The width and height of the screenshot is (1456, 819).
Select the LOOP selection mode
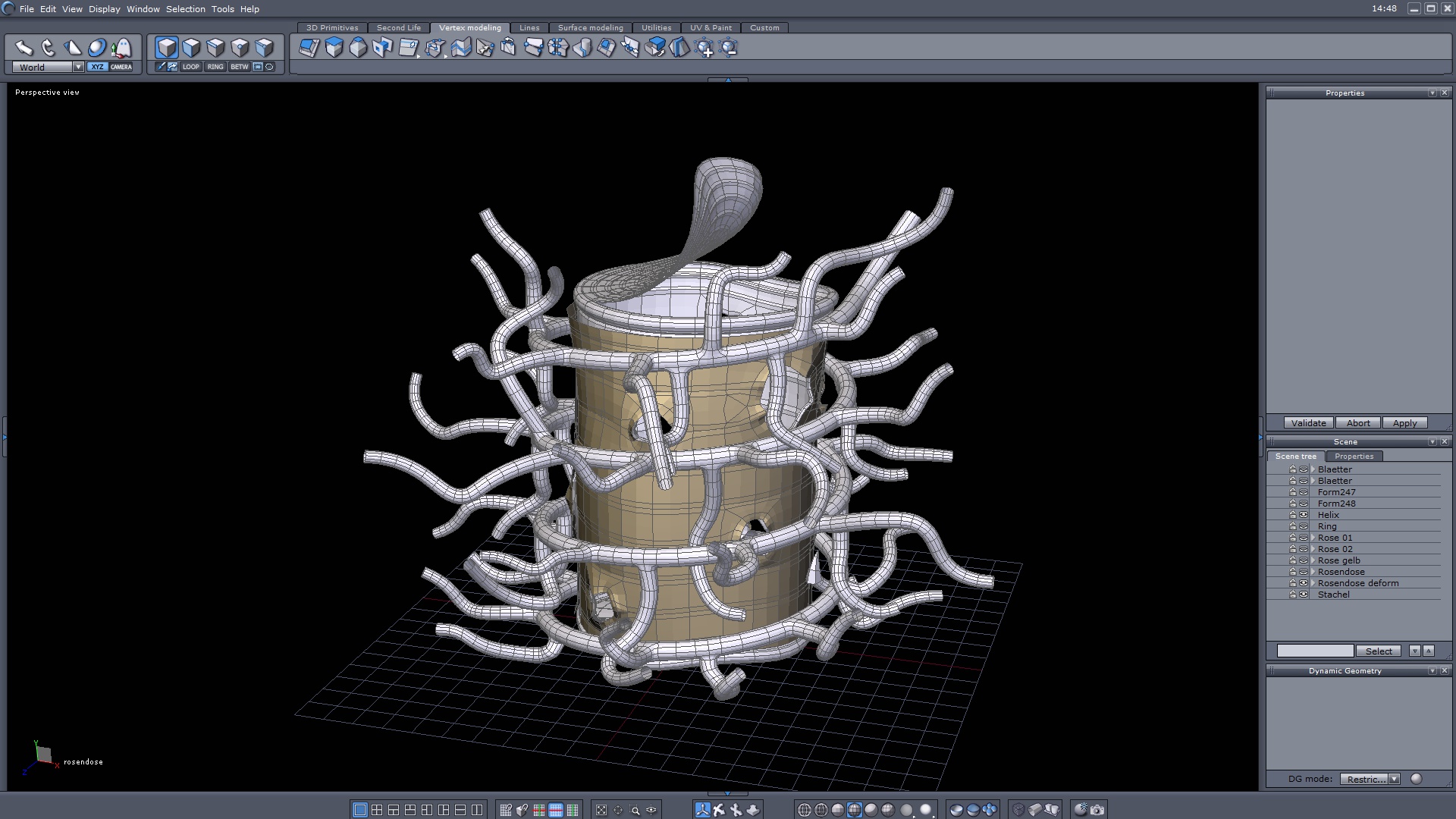click(x=190, y=67)
